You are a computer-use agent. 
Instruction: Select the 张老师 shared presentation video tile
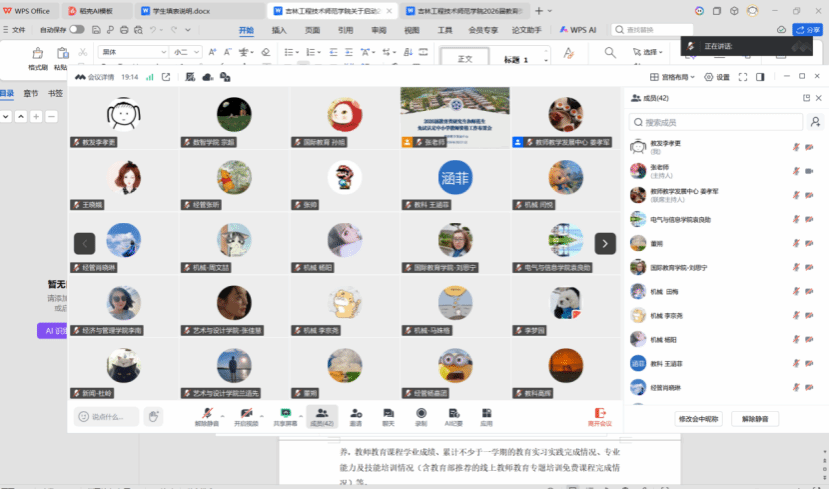[x=455, y=117]
